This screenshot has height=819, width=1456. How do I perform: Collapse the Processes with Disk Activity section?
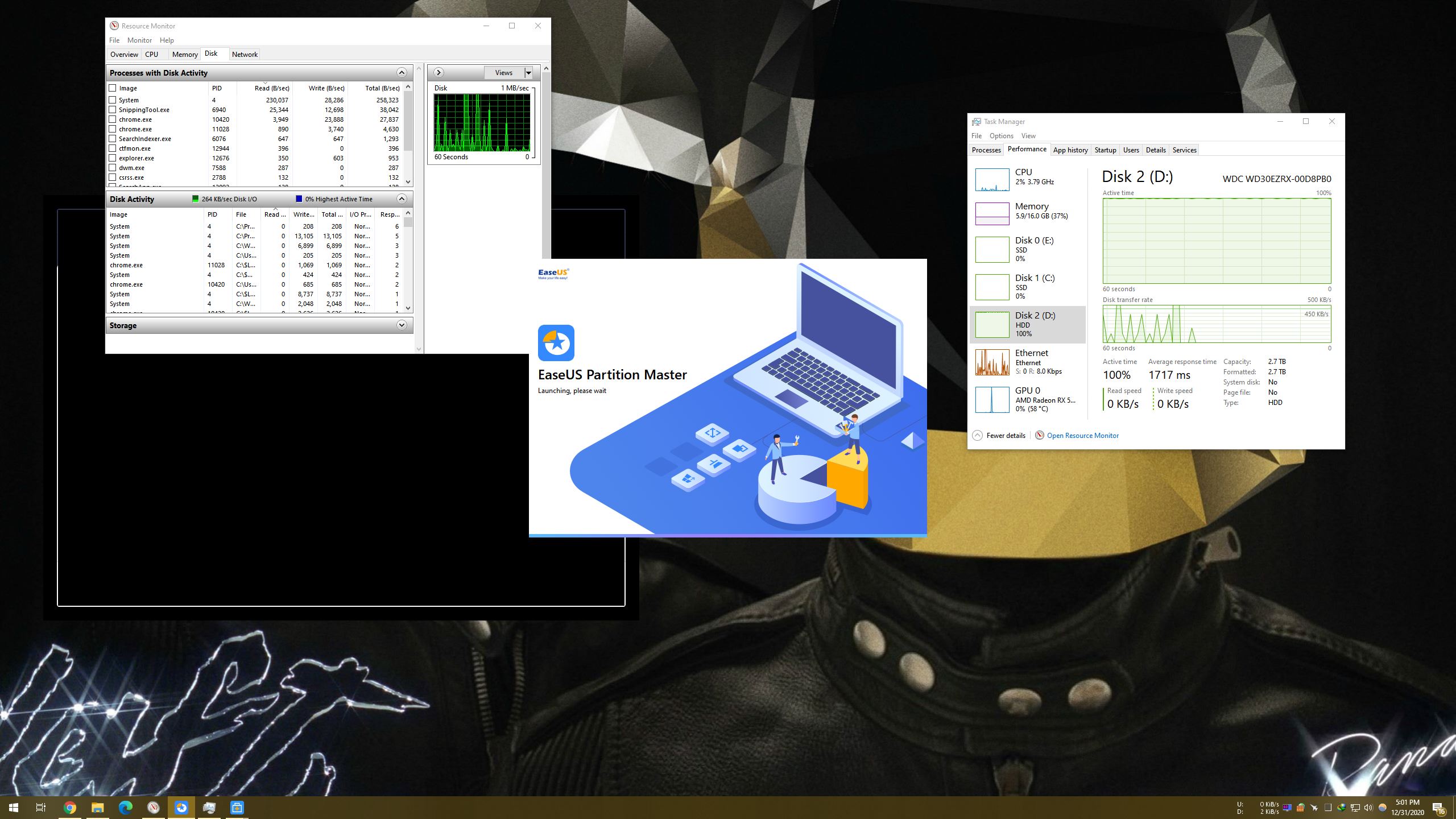click(x=402, y=73)
